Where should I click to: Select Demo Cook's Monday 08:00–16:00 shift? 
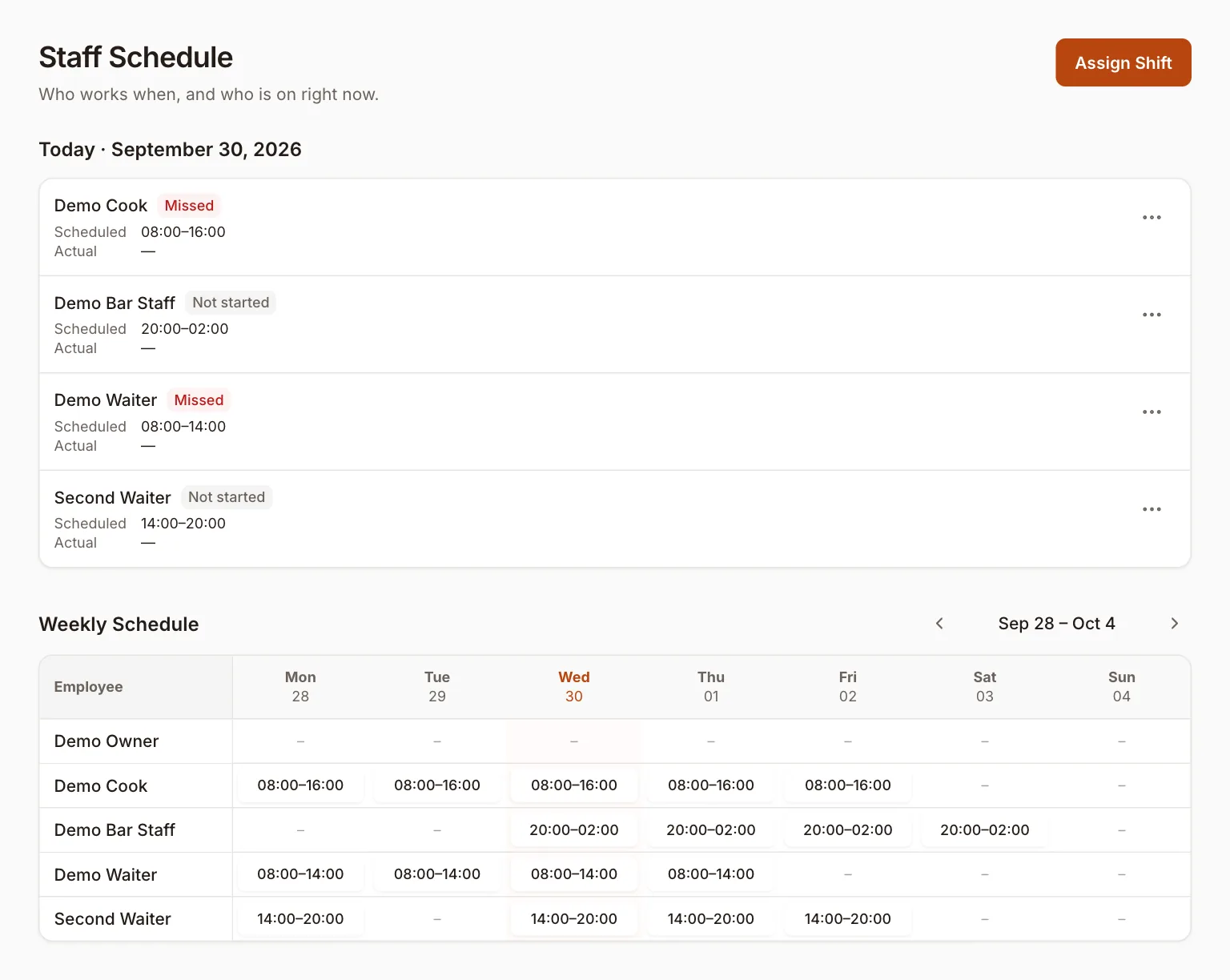coord(300,785)
